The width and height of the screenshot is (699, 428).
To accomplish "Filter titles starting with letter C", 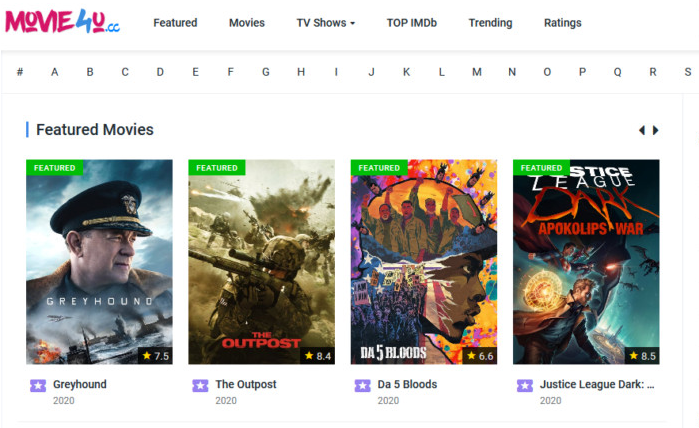I will pyautogui.click(x=125, y=72).
